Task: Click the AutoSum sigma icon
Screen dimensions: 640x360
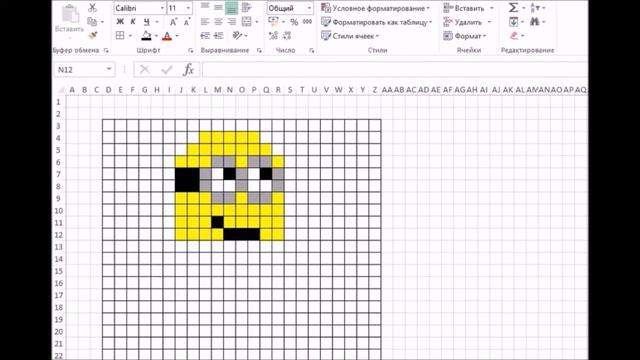Action: 513,7
